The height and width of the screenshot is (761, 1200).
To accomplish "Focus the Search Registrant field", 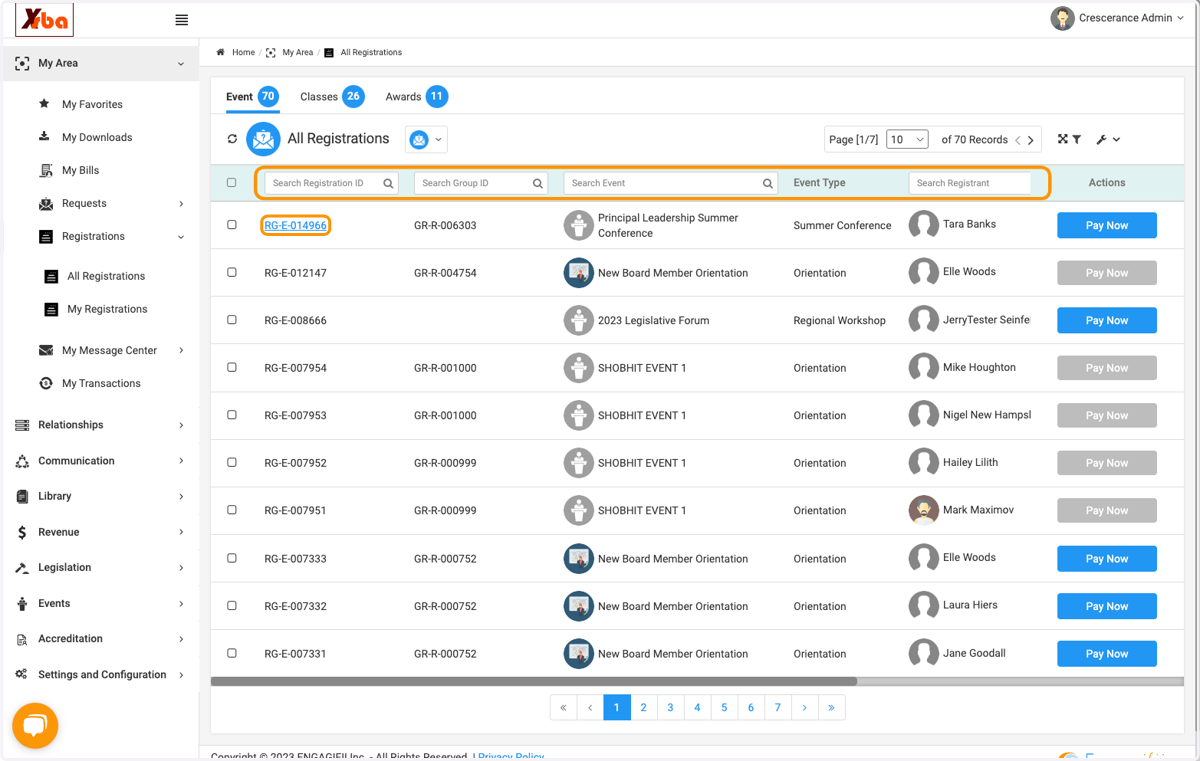I will (x=970, y=183).
